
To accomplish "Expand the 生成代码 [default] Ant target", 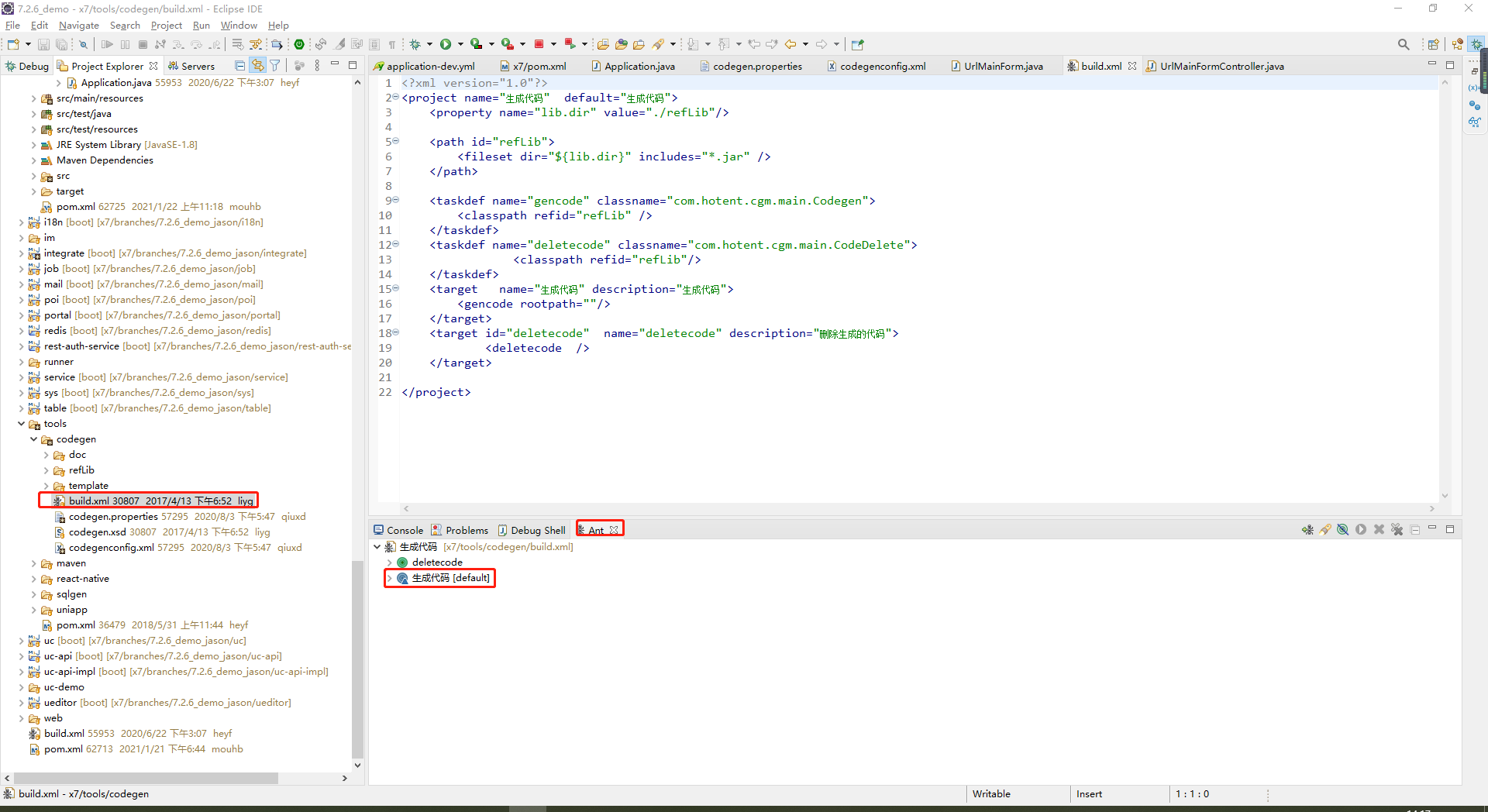I will point(389,578).
